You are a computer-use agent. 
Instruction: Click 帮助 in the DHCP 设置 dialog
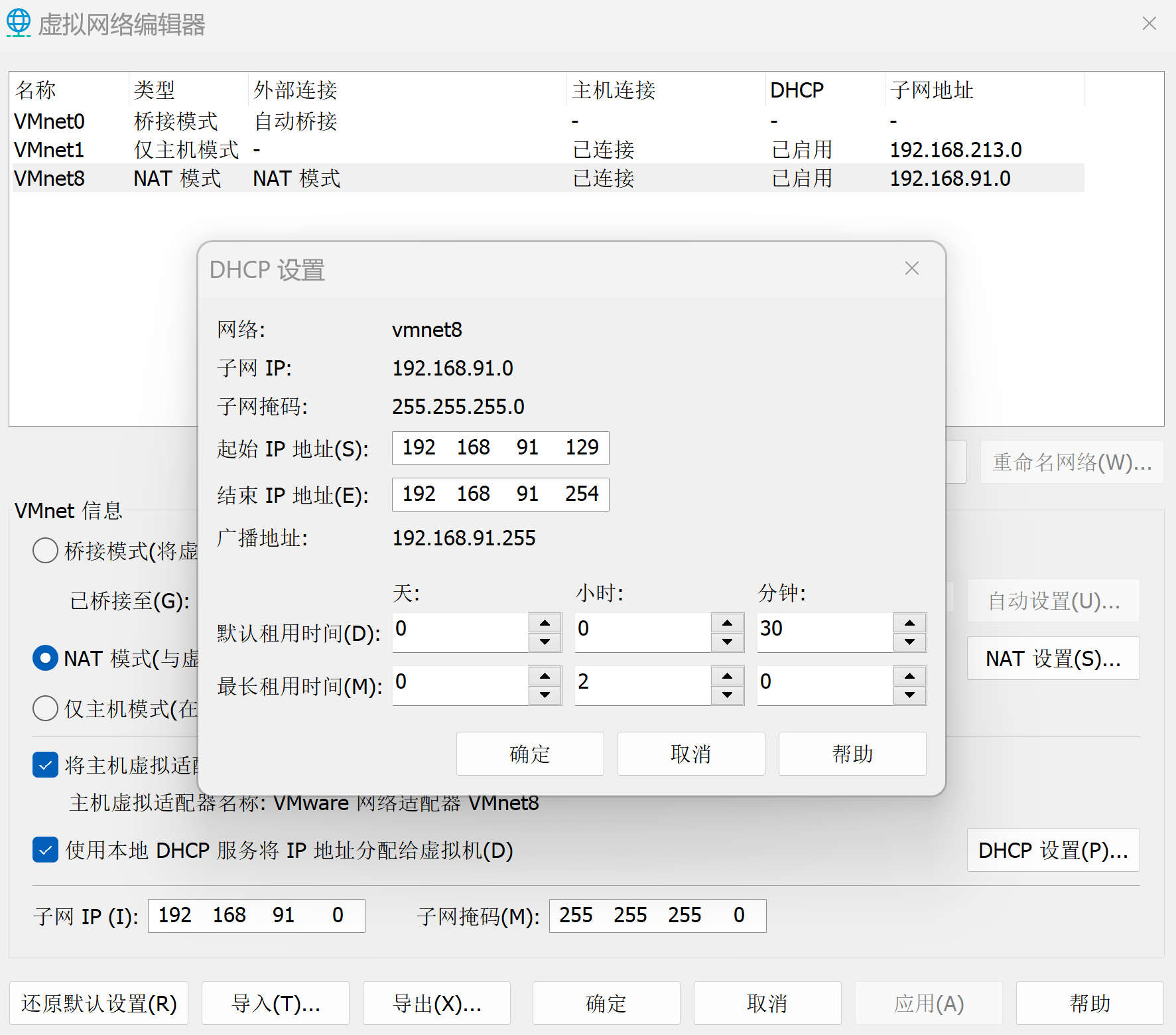click(x=852, y=754)
